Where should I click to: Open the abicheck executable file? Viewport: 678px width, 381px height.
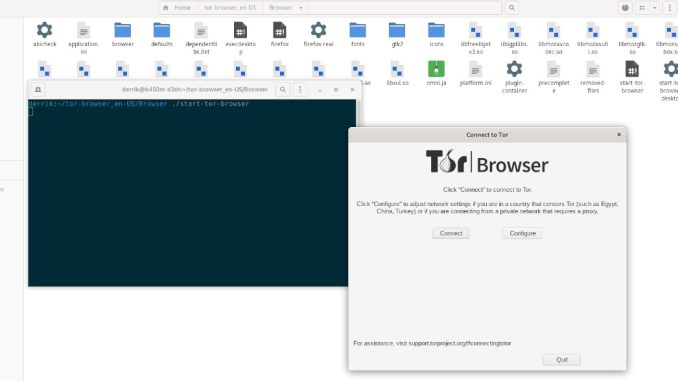45,34
